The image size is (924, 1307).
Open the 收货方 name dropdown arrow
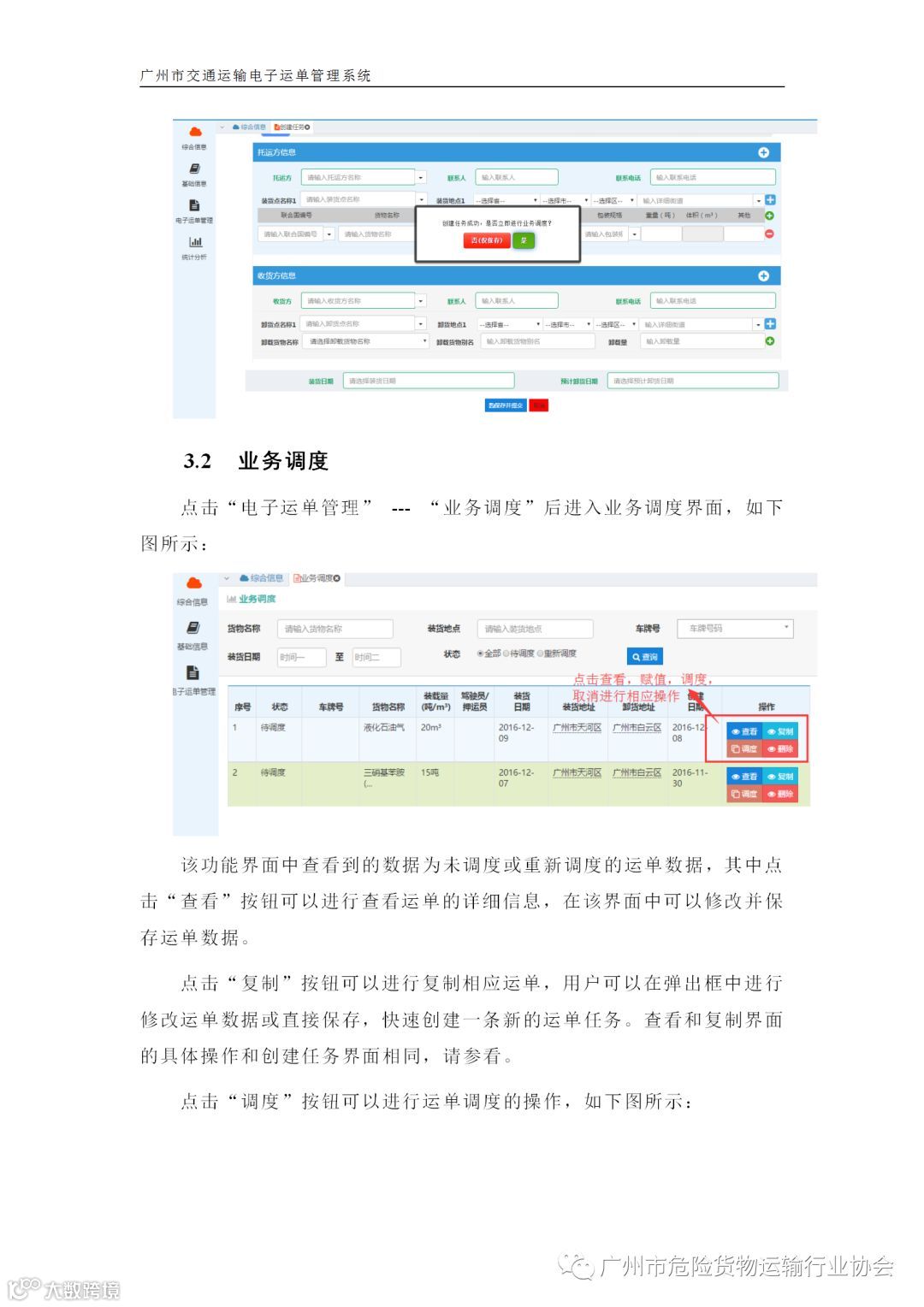421,301
